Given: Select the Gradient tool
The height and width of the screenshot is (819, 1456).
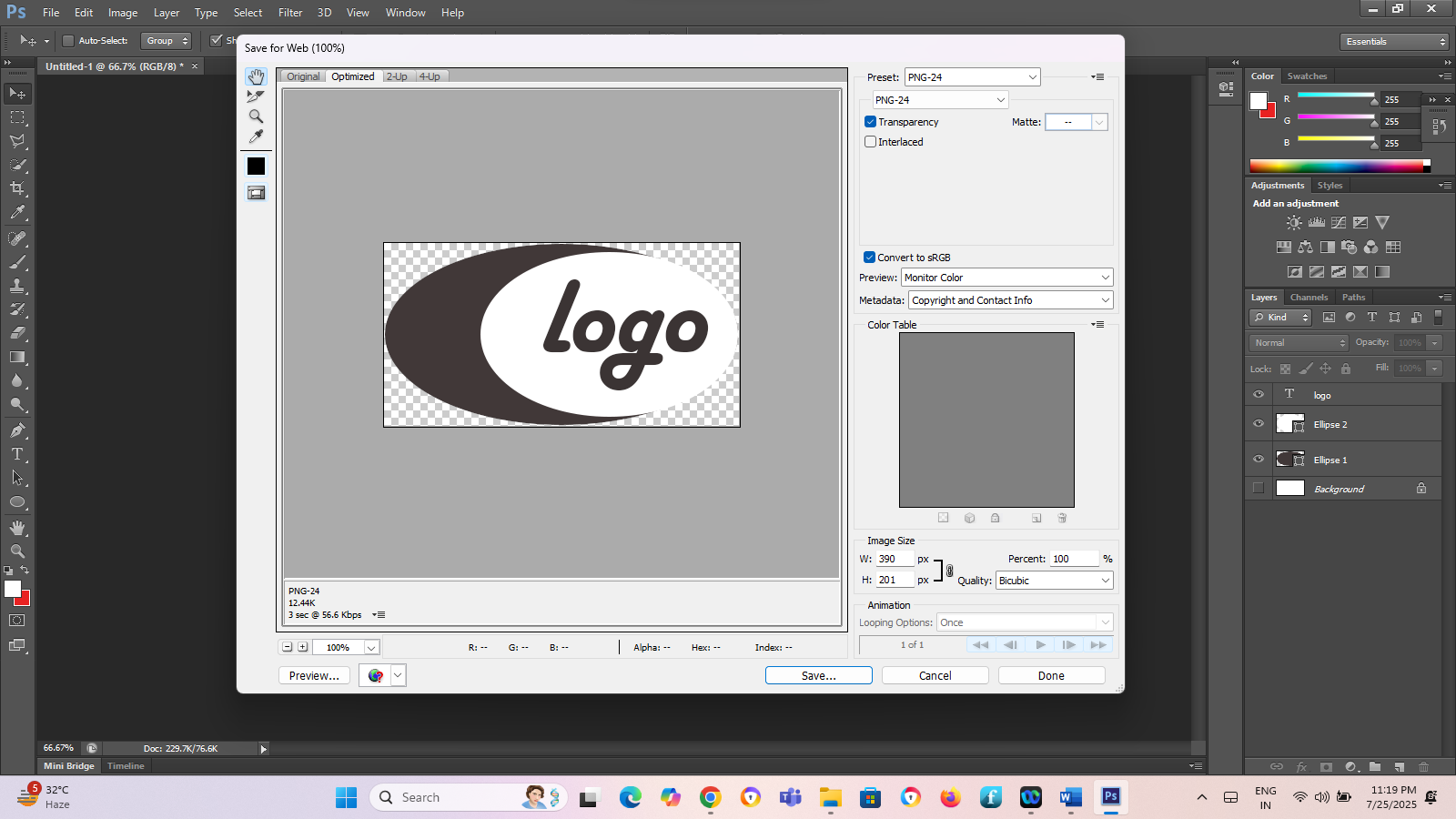Looking at the screenshot, I should (x=17, y=357).
